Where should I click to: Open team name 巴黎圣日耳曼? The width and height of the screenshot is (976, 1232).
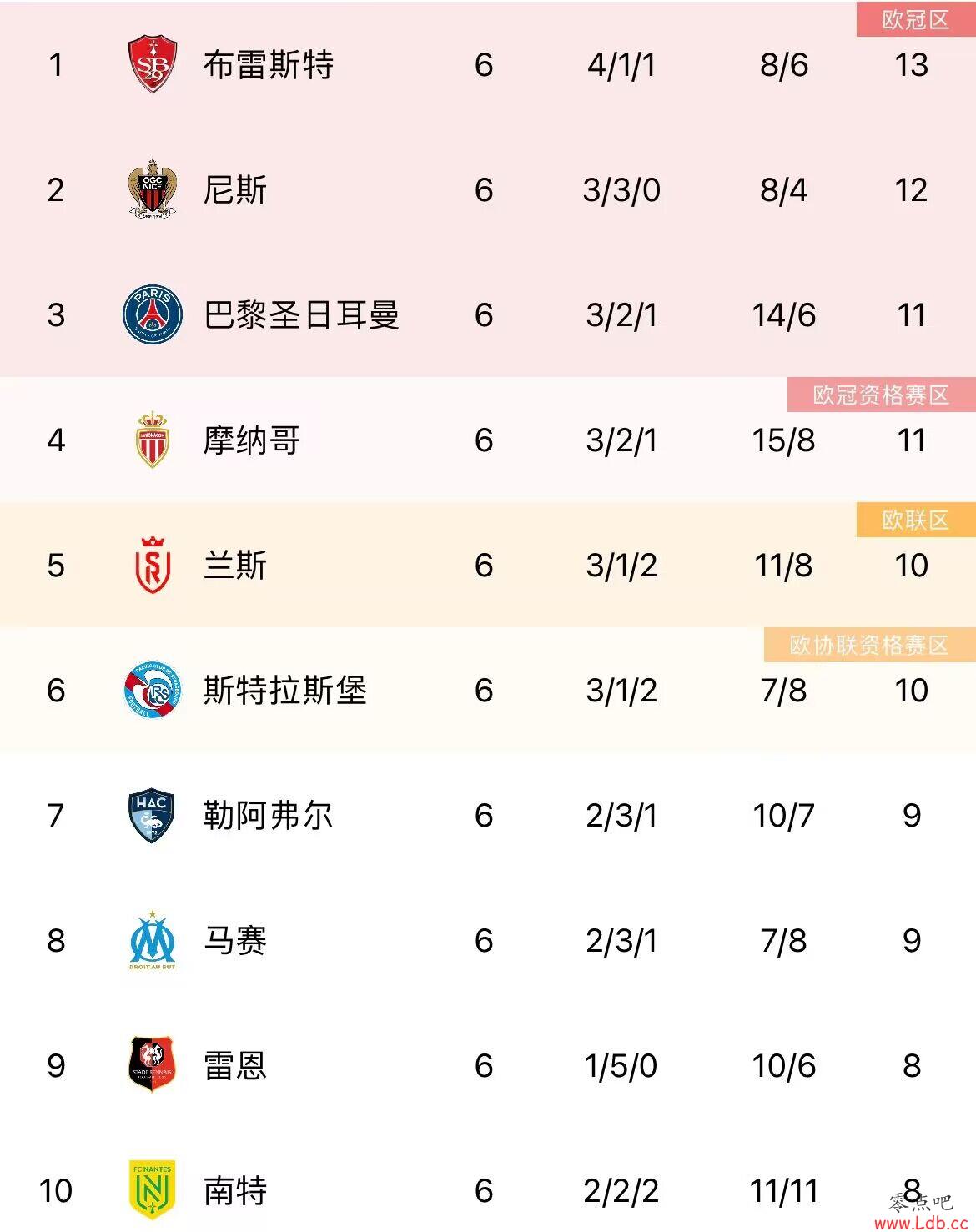pos(301,314)
